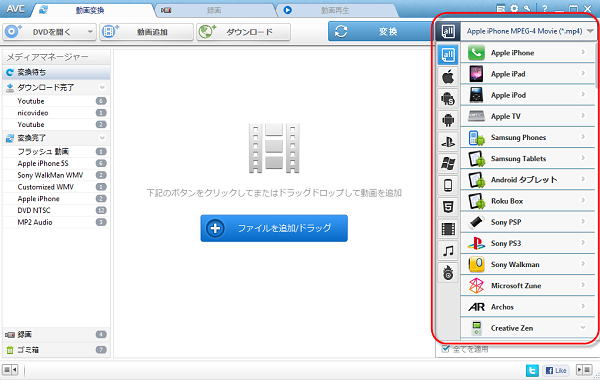Collapse the 変換完了 section
The height and width of the screenshot is (380, 600).
102,138
